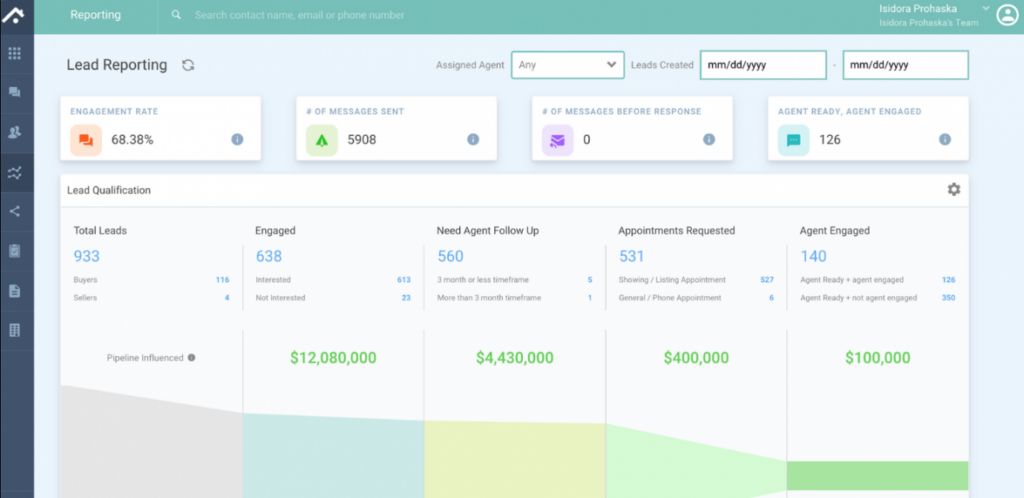Open the Reporting header tab
This screenshot has height=498, width=1024.
pos(95,14)
